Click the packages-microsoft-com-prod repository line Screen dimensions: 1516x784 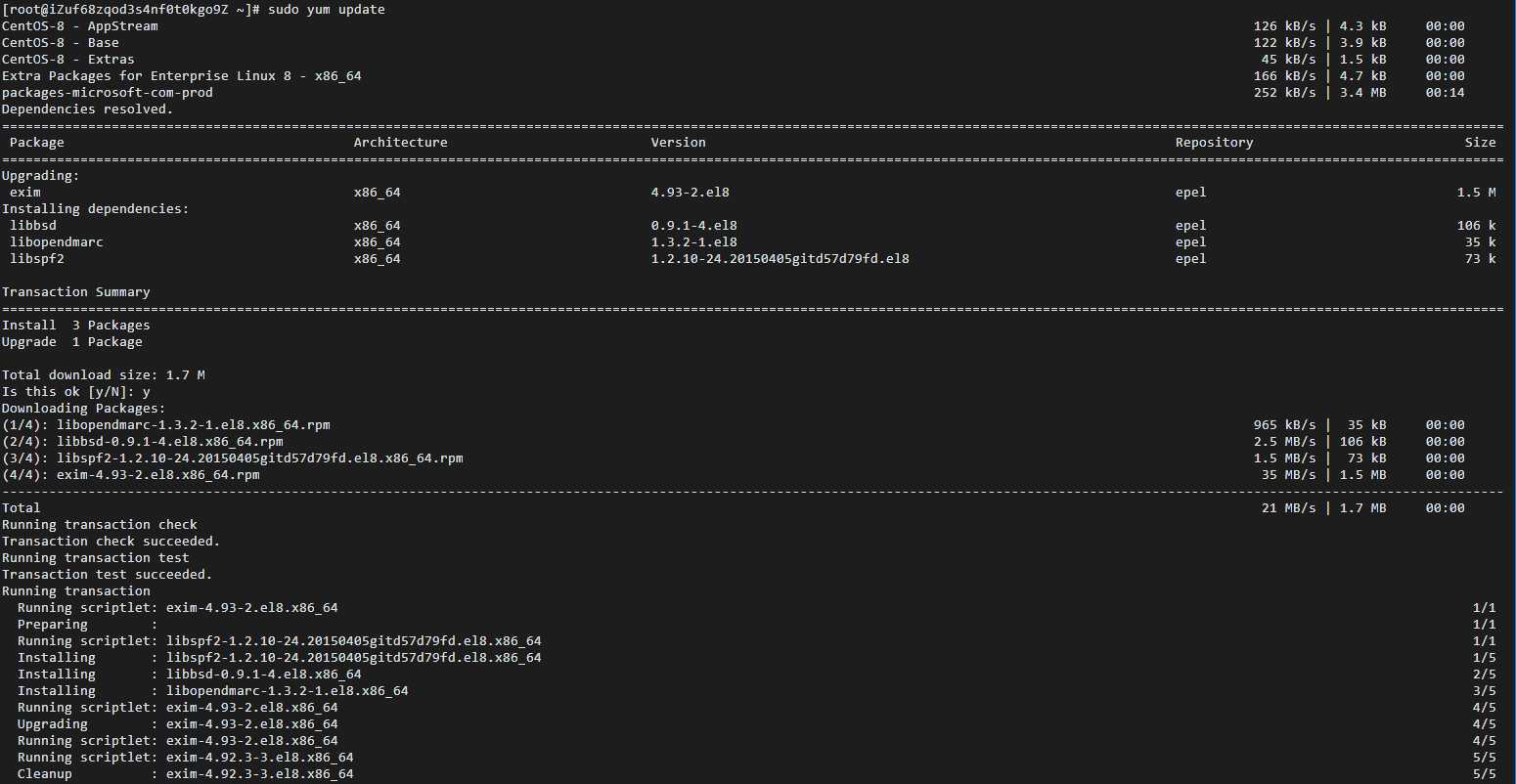(734, 93)
